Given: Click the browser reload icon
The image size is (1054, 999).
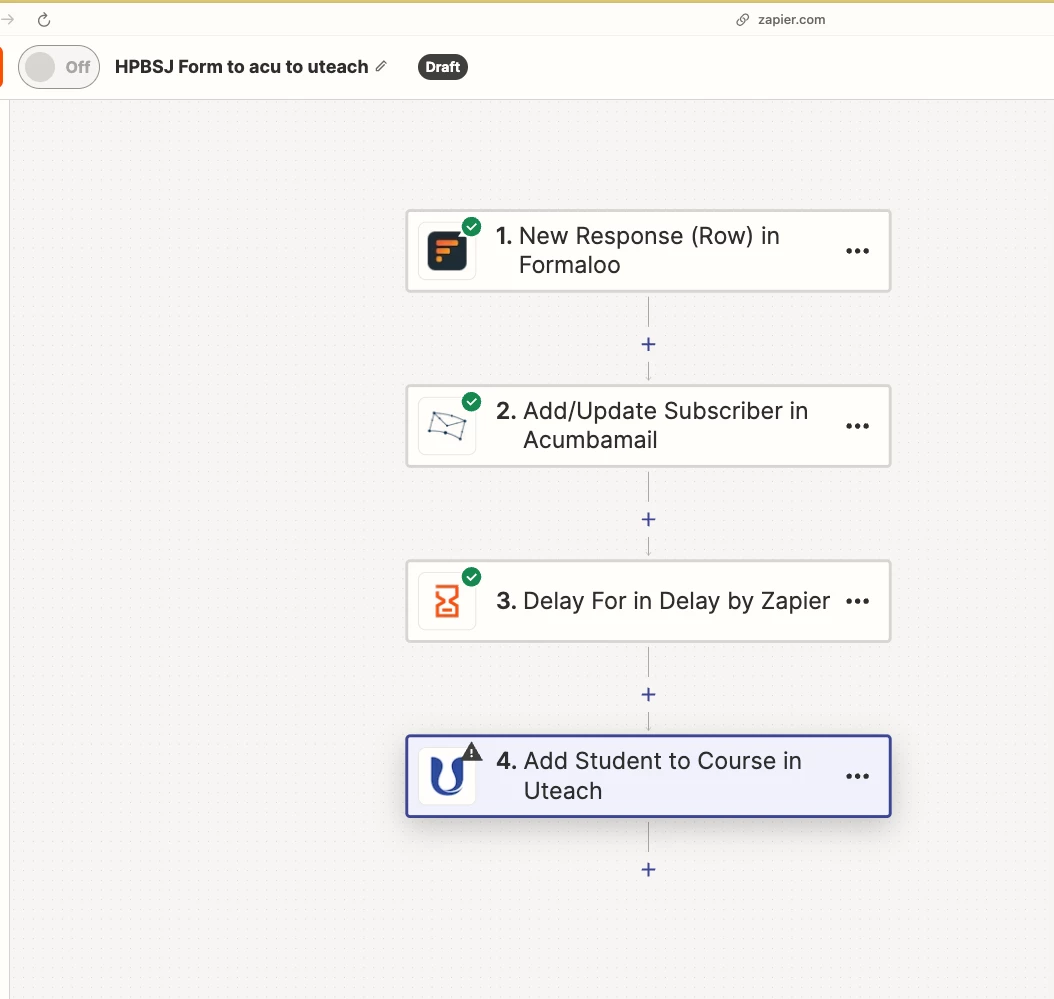Looking at the screenshot, I should (44, 19).
